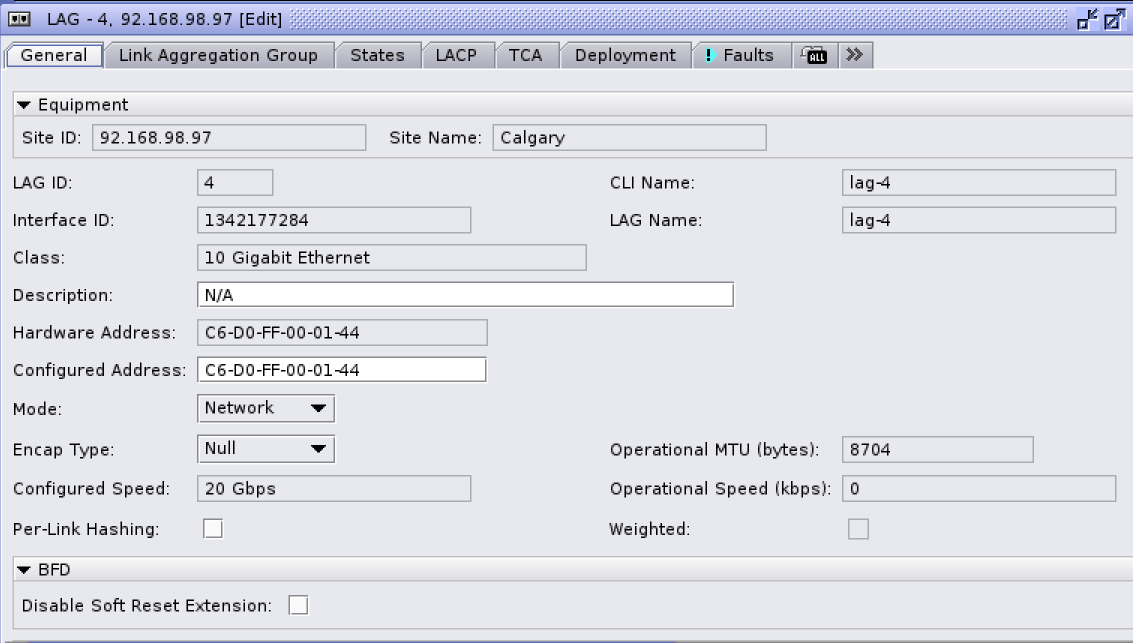Click the maximize window icon in title bar
This screenshot has height=643, width=1133.
1114,19
